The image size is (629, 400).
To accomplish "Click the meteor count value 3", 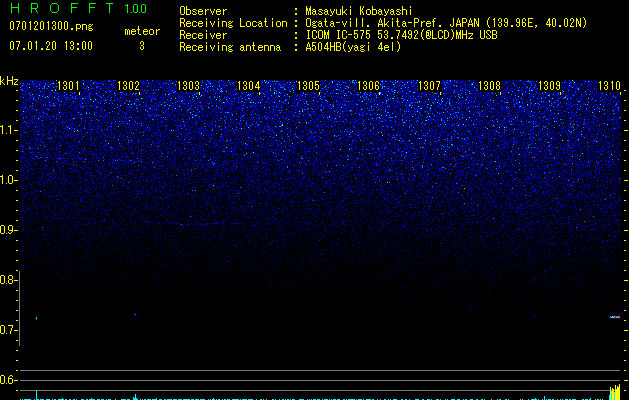I will click(x=142, y=46).
